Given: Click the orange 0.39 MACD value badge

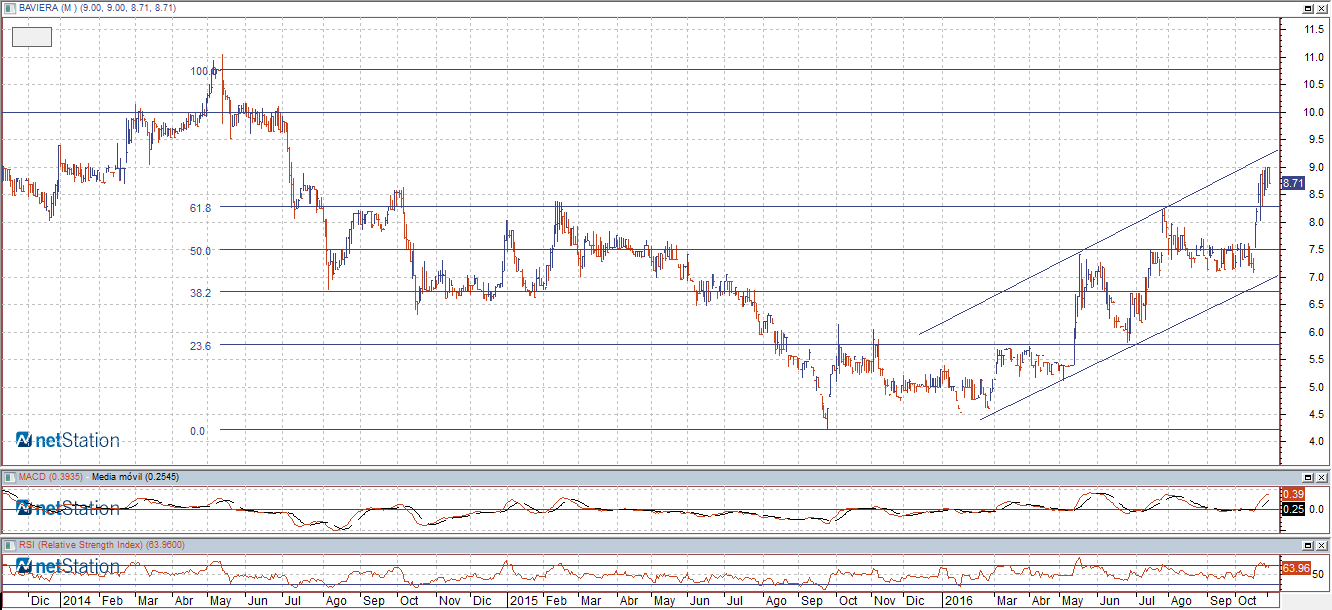Looking at the screenshot, I should (1293, 494).
